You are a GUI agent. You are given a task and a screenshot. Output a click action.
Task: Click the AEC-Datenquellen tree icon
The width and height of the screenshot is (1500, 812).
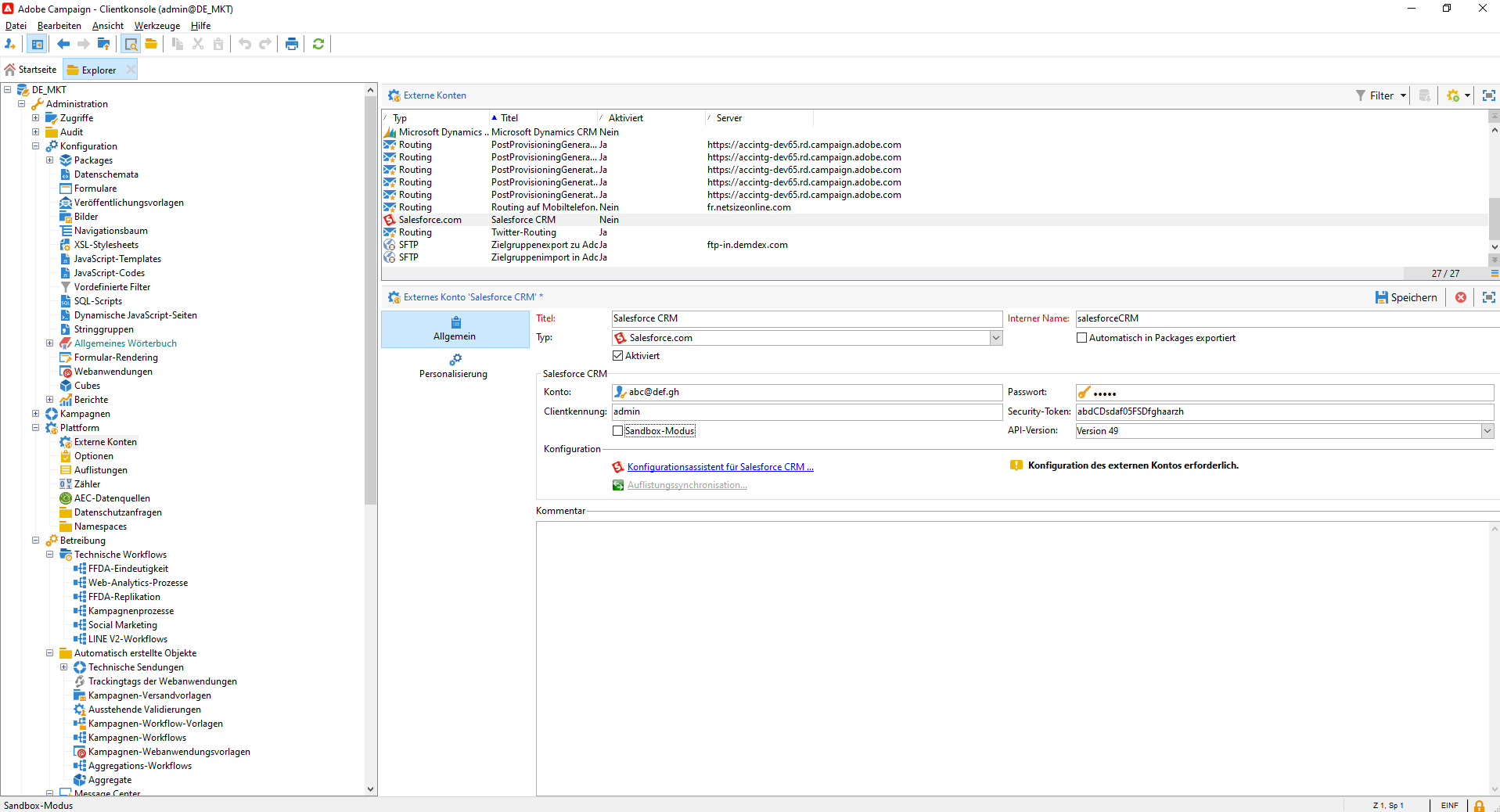[66, 498]
